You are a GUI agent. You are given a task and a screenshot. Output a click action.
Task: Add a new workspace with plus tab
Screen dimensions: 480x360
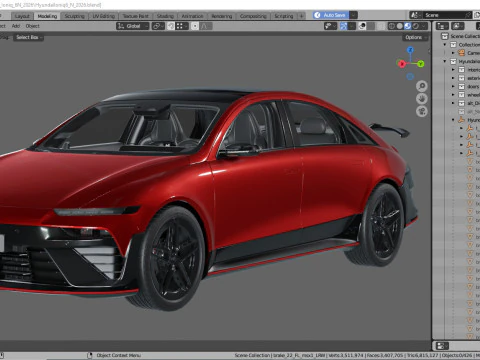301,16
